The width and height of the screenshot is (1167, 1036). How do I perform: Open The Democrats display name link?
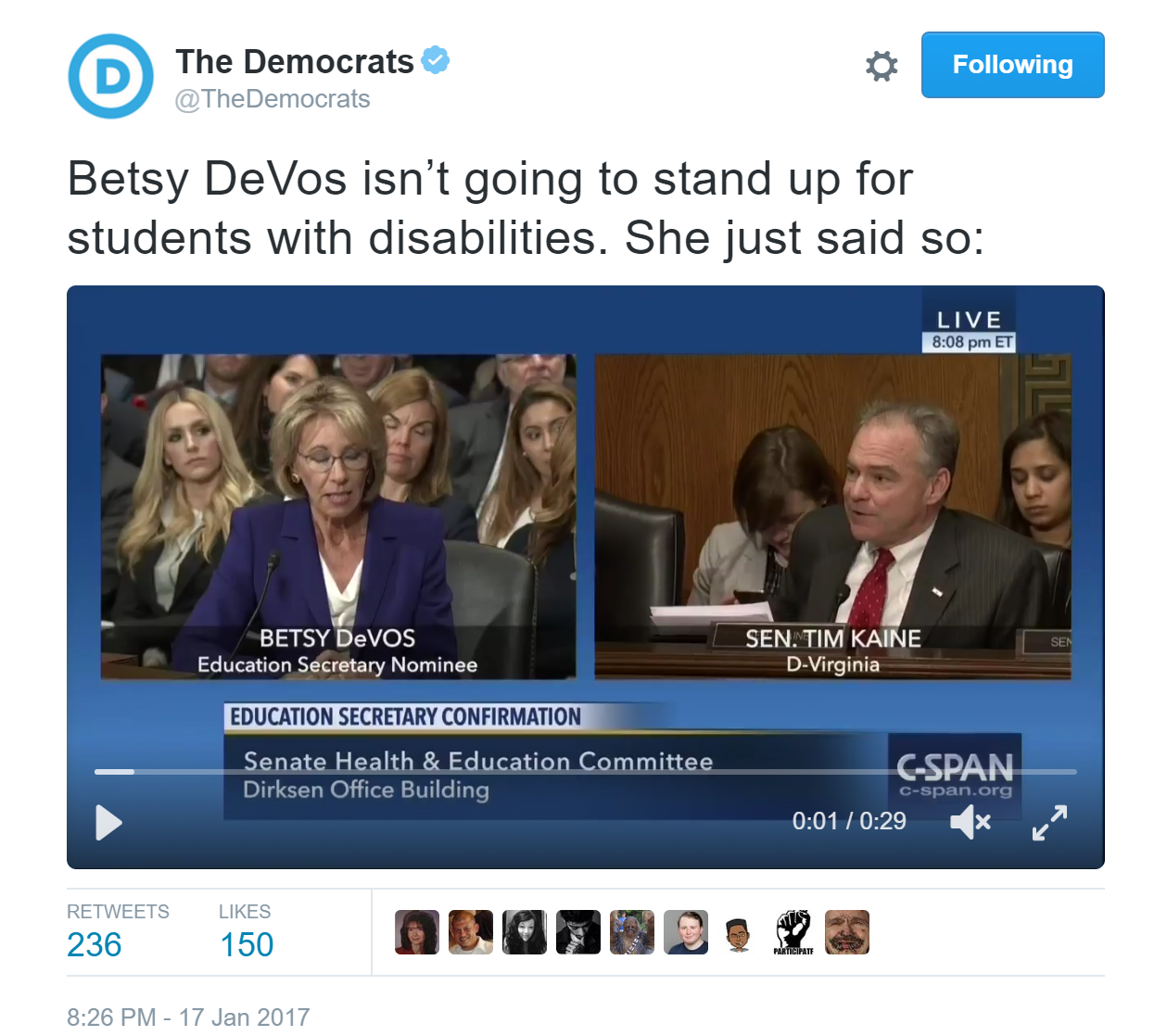[295, 61]
